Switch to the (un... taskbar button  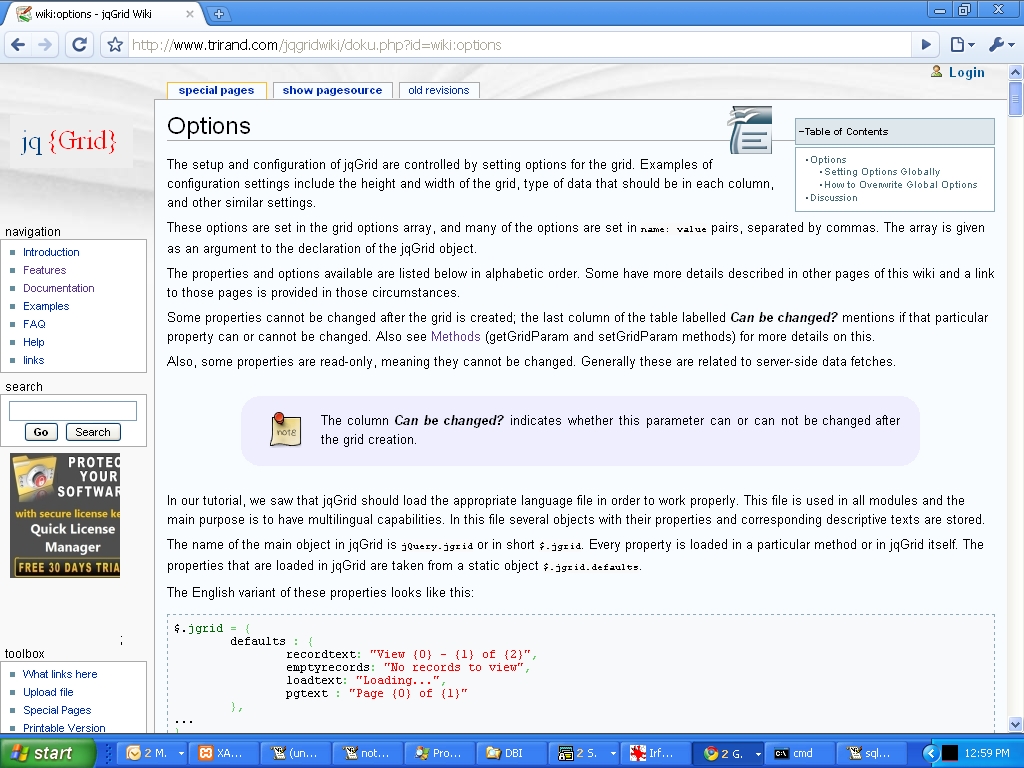click(295, 753)
